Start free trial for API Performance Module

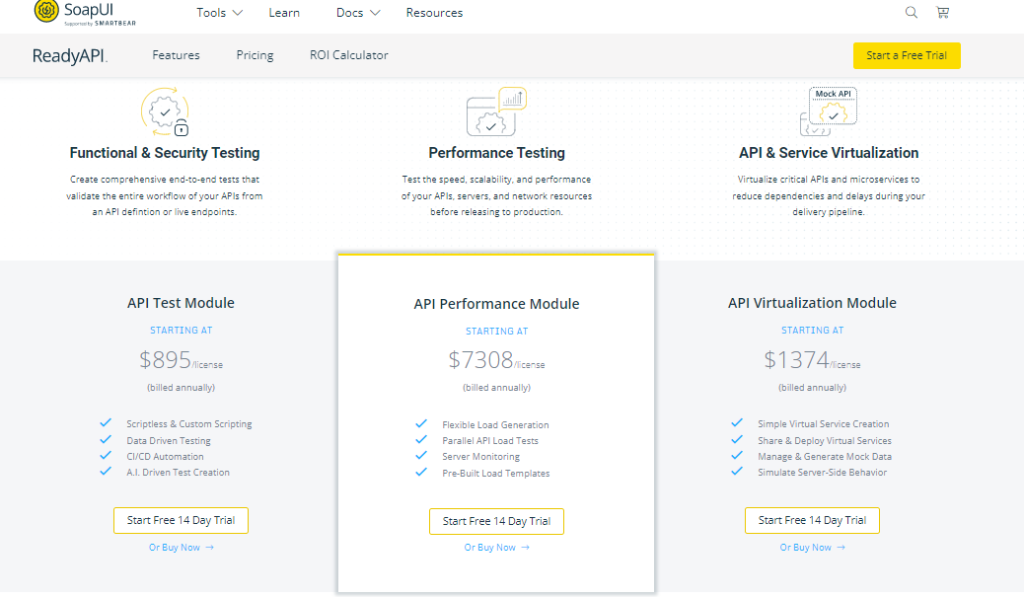pos(496,521)
